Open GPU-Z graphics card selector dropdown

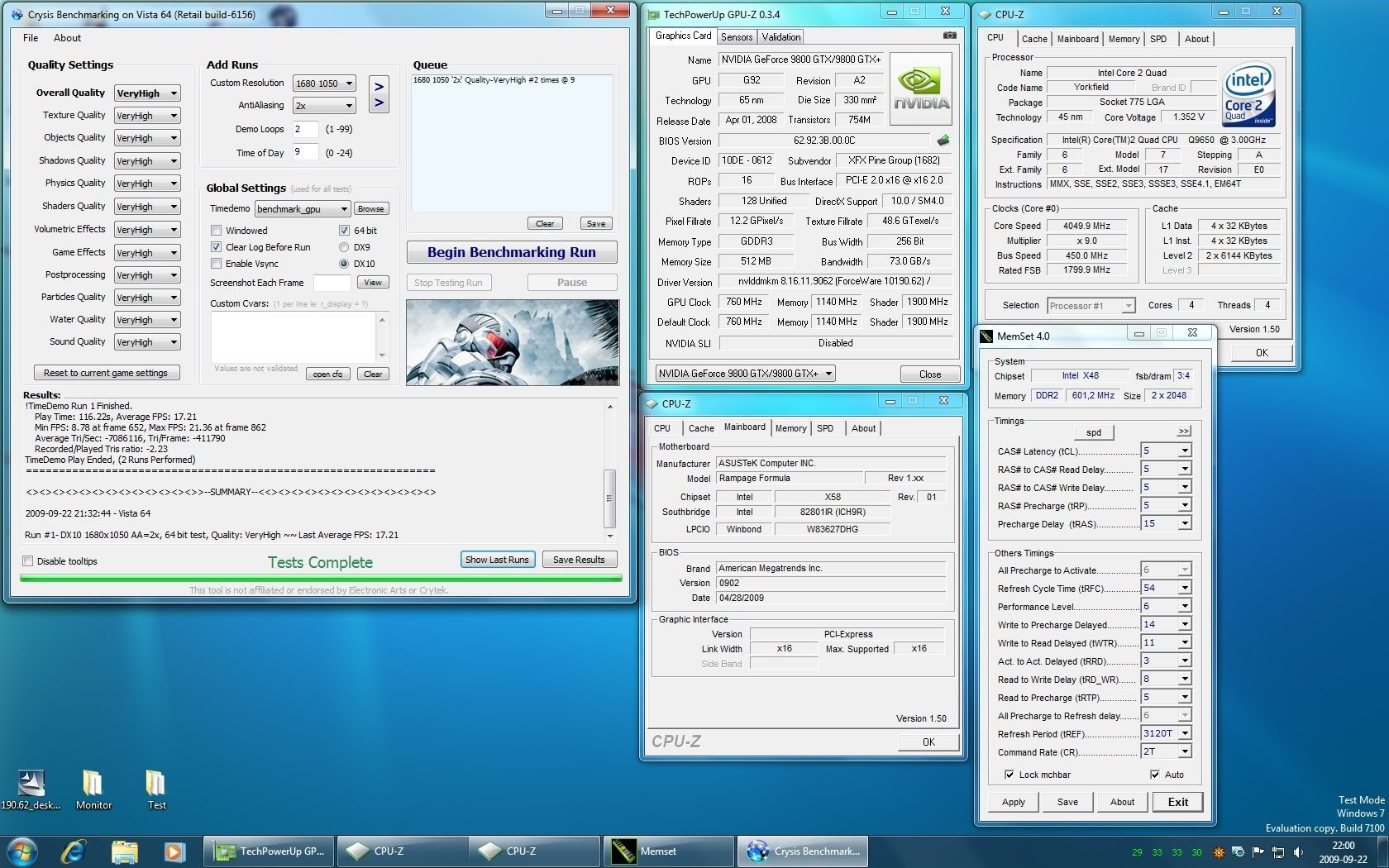pyautogui.click(x=745, y=374)
